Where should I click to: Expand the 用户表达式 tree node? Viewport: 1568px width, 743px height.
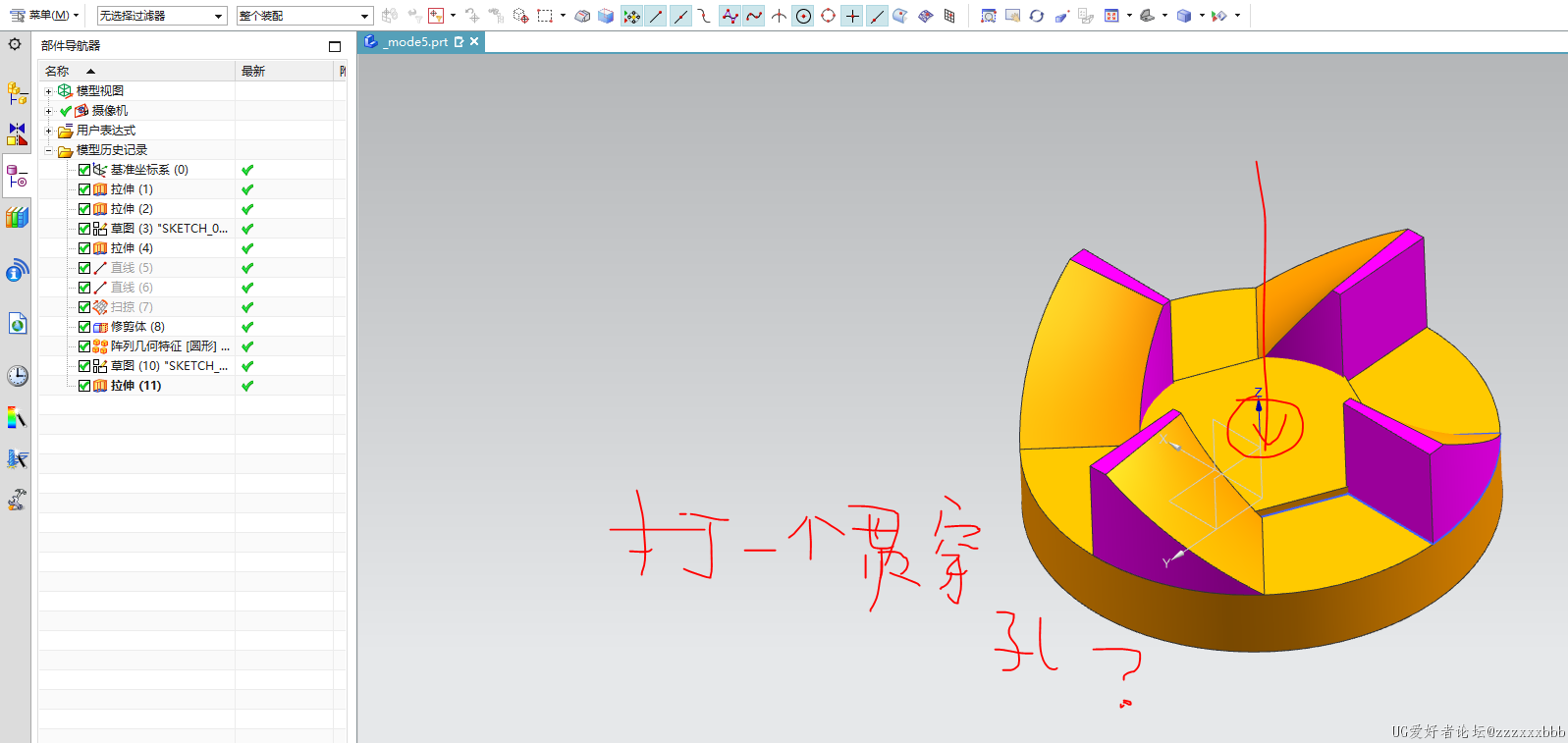click(x=48, y=131)
